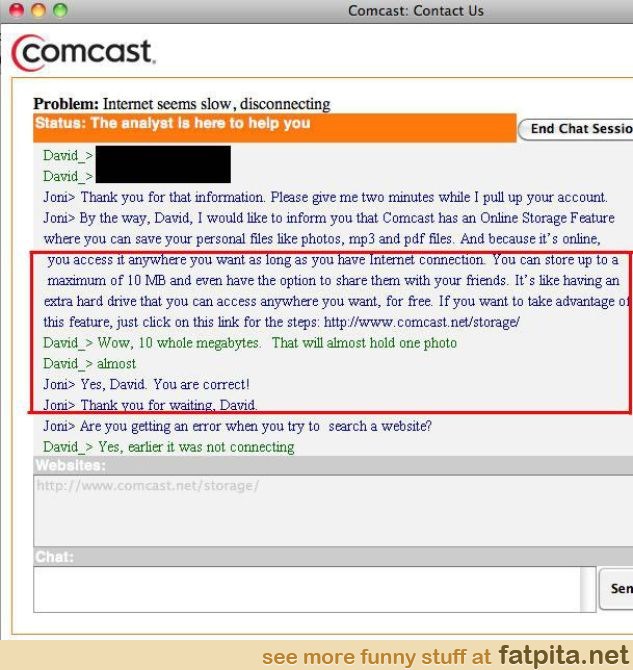Click the Websites section header
The height and width of the screenshot is (670, 633).
click(x=333, y=465)
